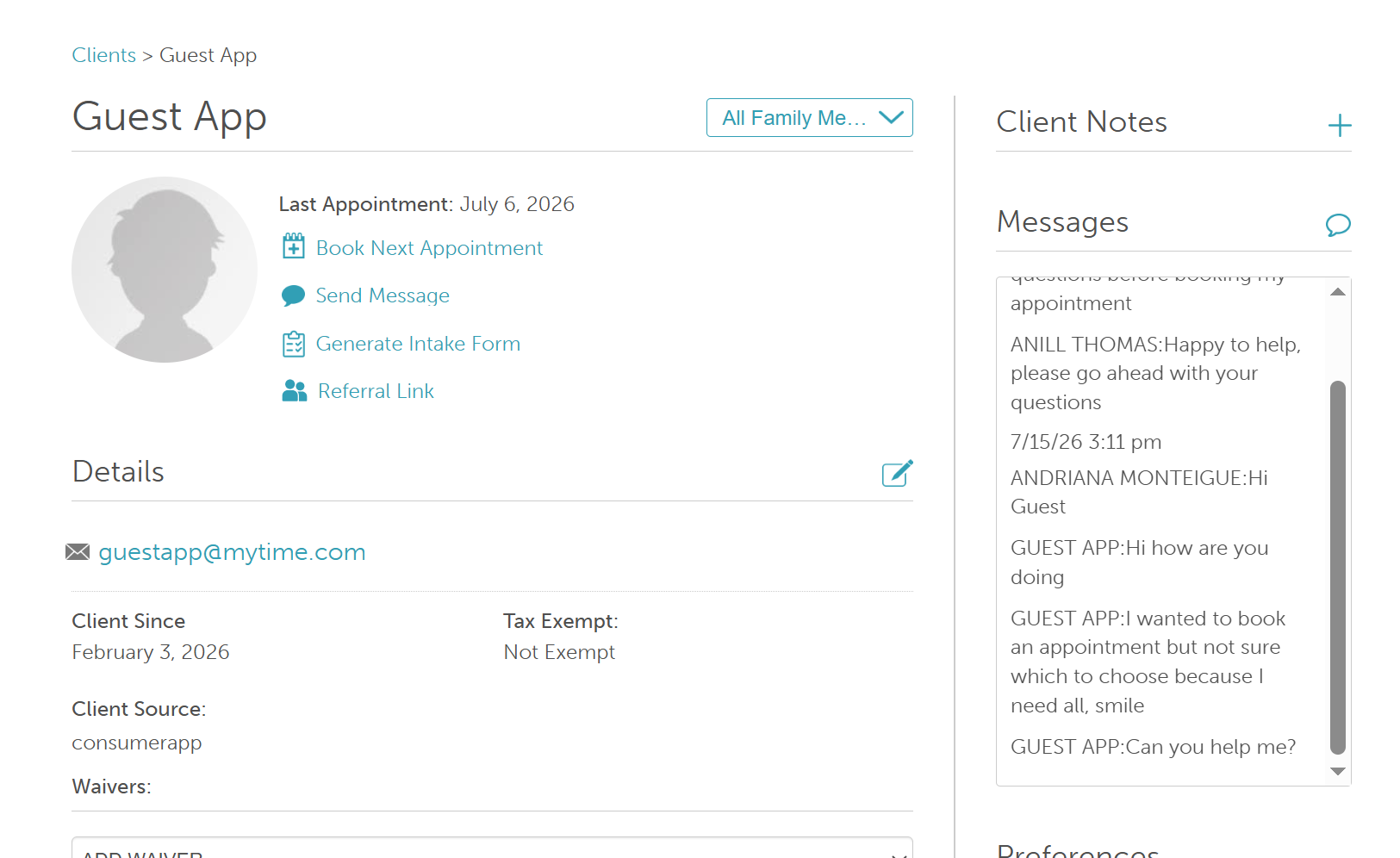
Task: Go back to Clients breadcrumb link
Action: [104, 55]
